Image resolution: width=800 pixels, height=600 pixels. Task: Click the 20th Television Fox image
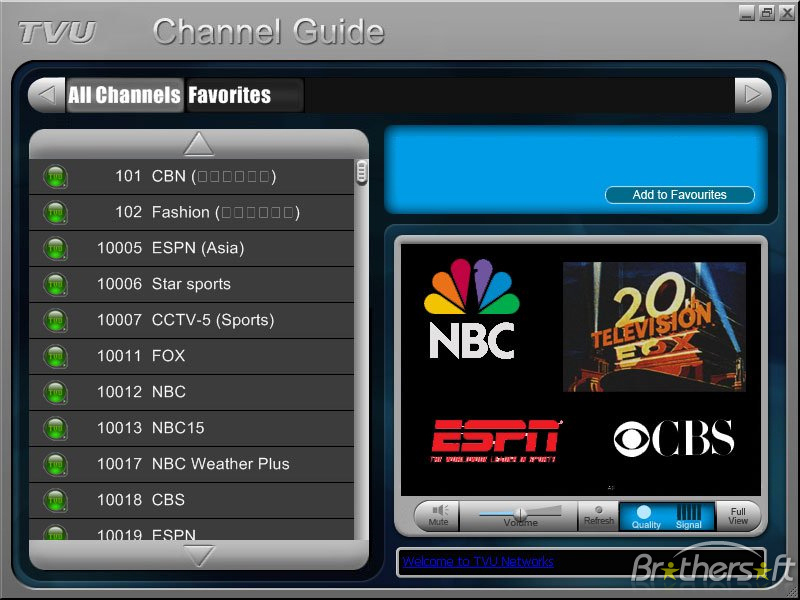click(654, 327)
